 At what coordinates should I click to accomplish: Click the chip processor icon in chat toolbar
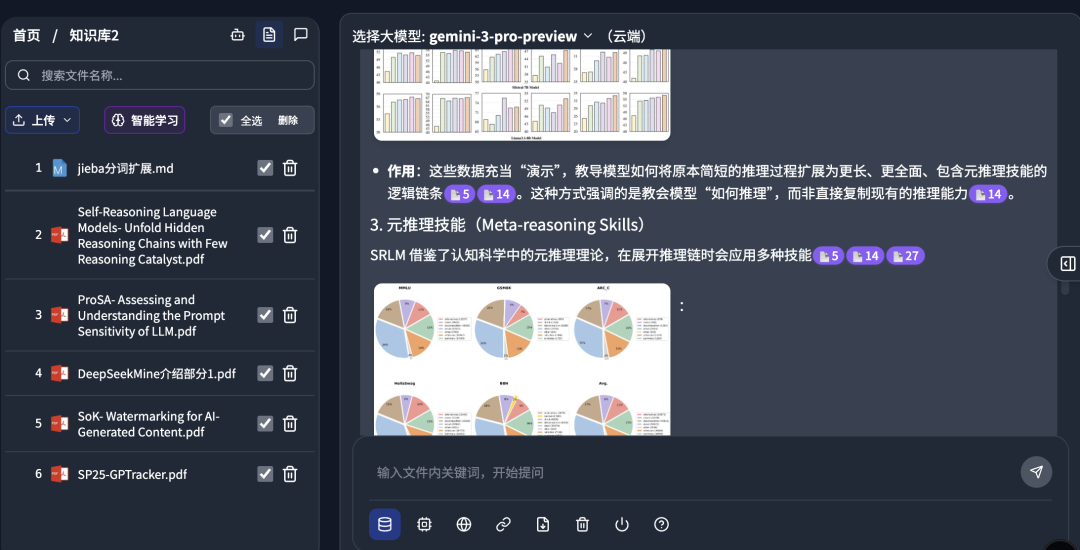[x=424, y=525]
